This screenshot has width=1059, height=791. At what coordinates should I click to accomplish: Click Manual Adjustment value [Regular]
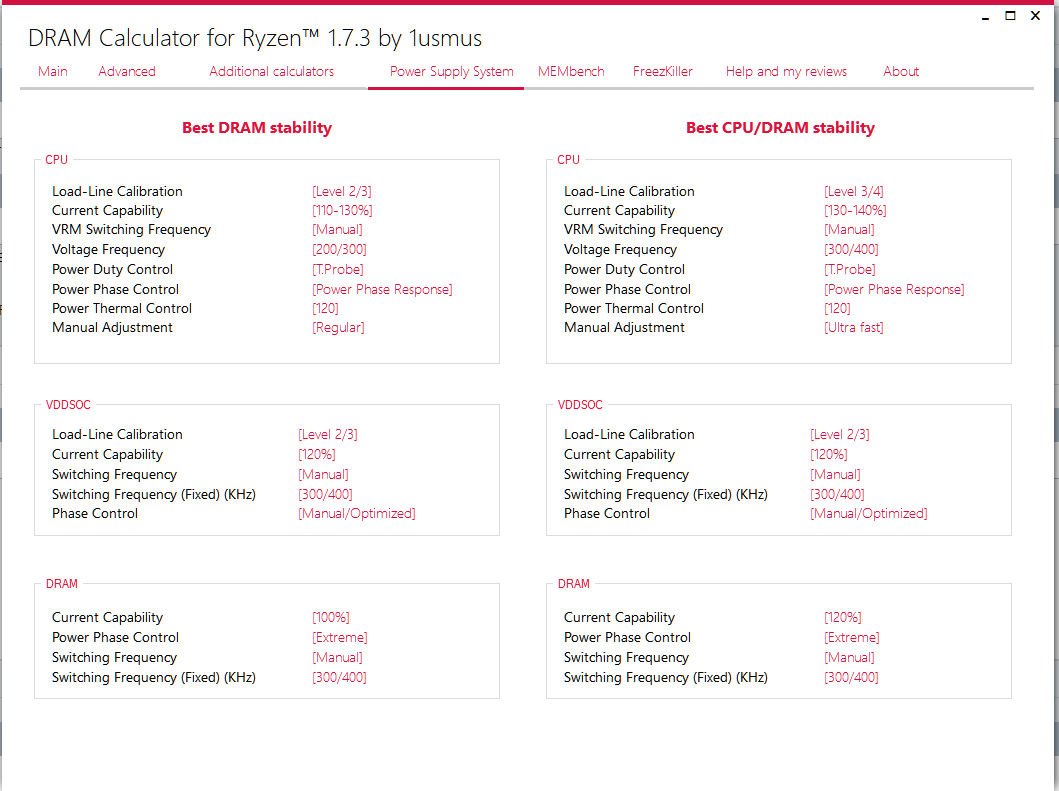tap(338, 328)
